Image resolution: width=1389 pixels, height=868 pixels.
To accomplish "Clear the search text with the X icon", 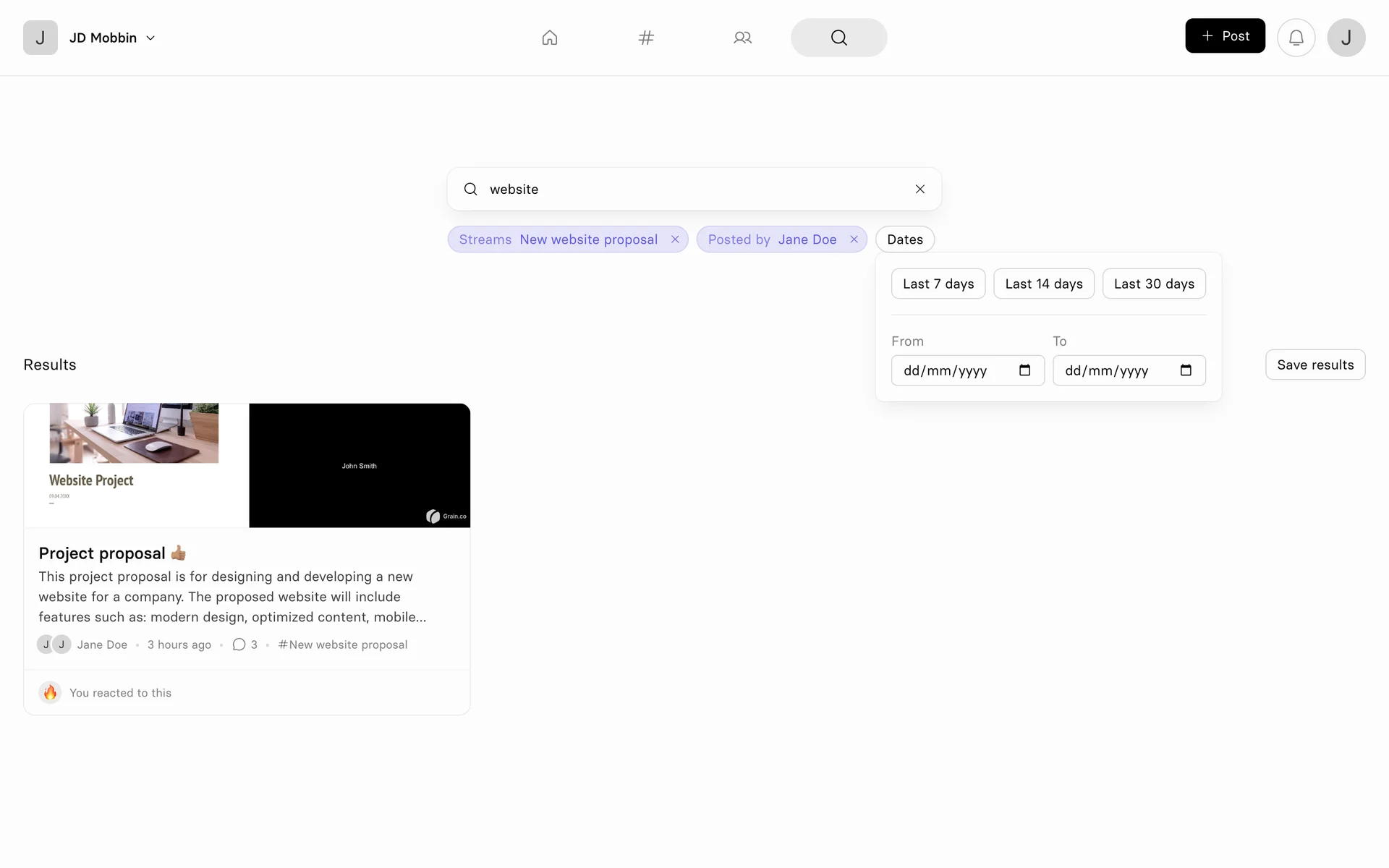I will (919, 189).
